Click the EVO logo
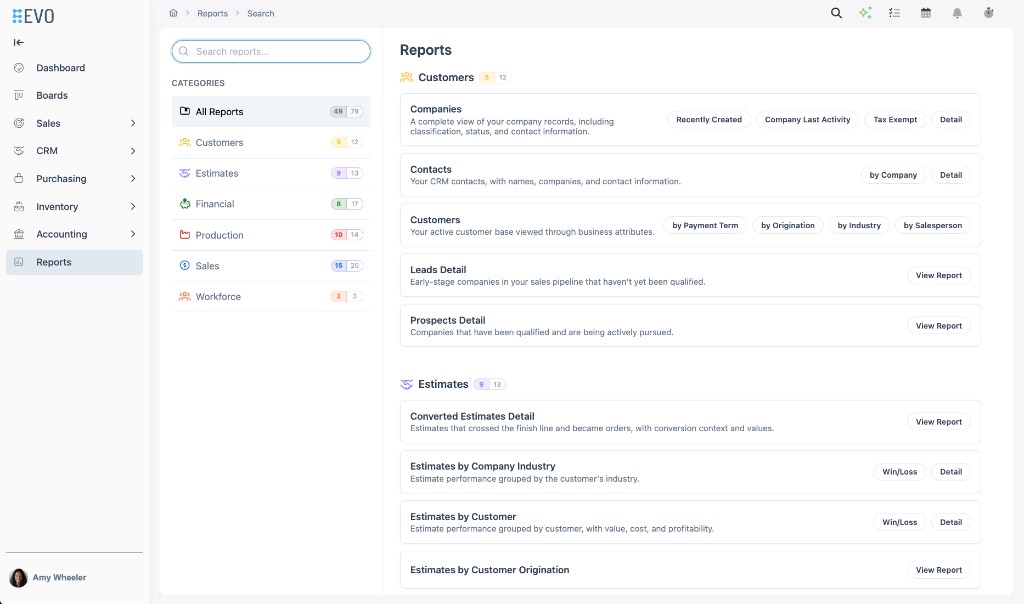This screenshot has height=604, width=1024. coord(33,16)
